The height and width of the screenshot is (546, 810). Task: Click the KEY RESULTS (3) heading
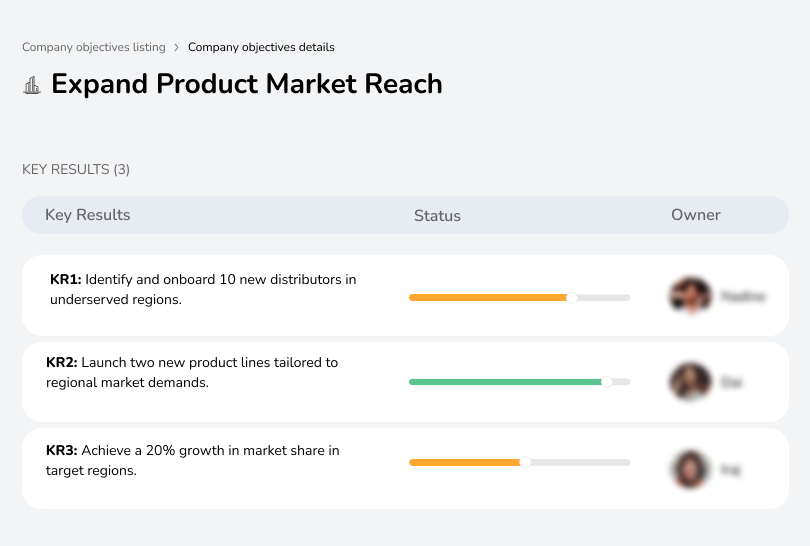click(76, 169)
